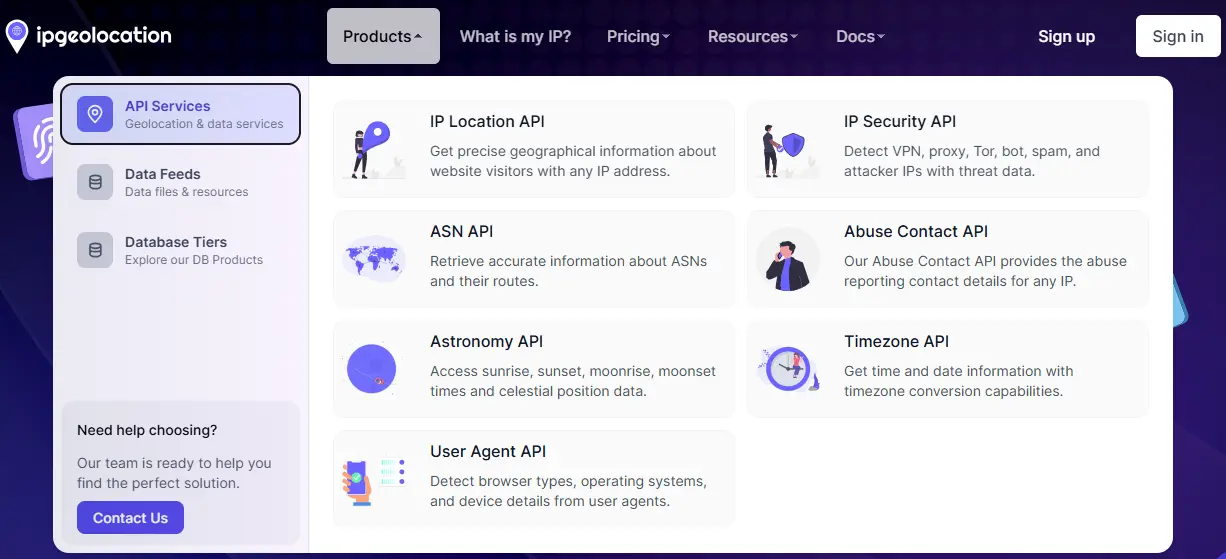Select the Database Tiers category
This screenshot has width=1226, height=559.
tap(180, 250)
